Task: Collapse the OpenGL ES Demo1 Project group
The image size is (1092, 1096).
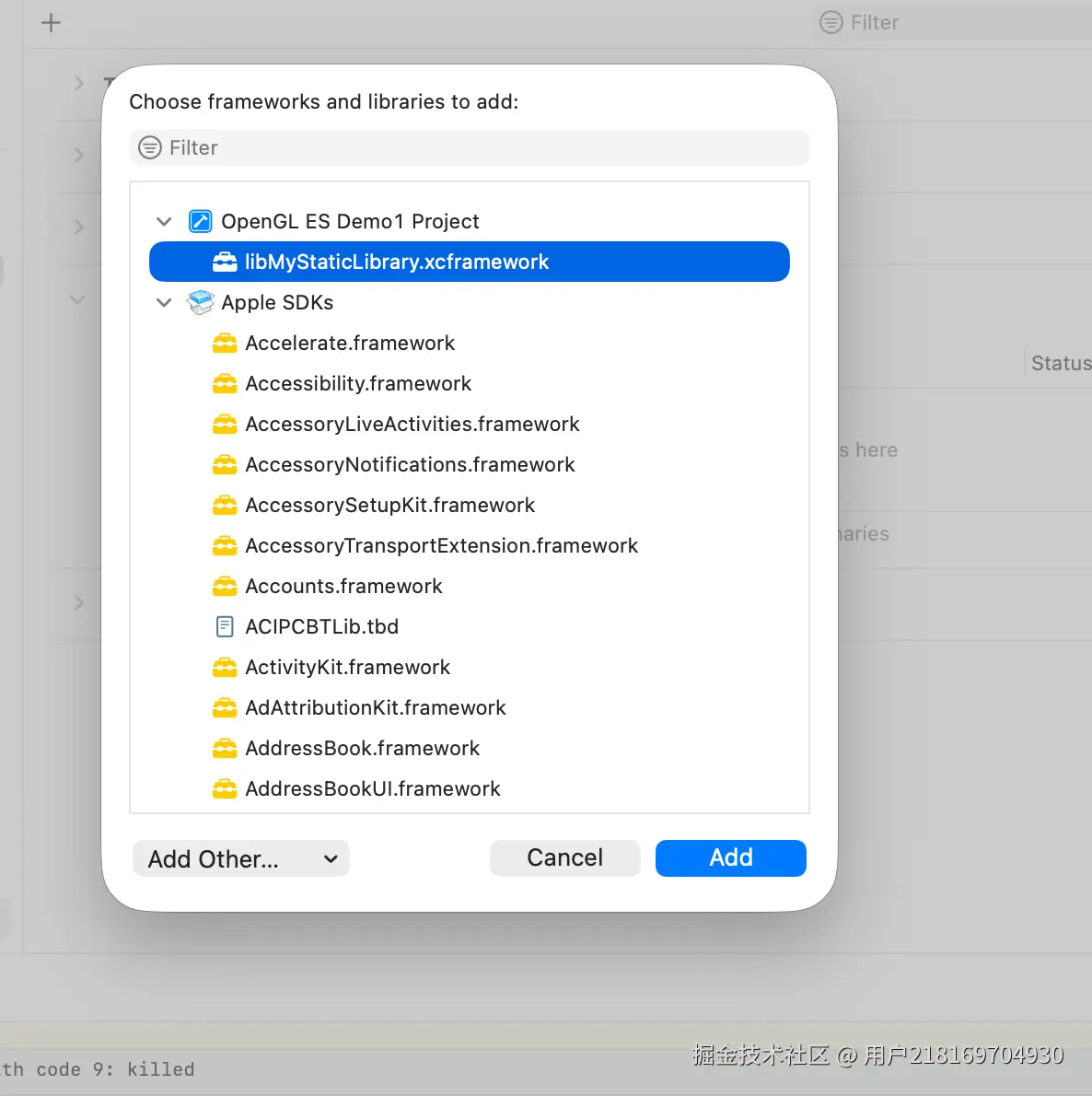Action: 164,222
